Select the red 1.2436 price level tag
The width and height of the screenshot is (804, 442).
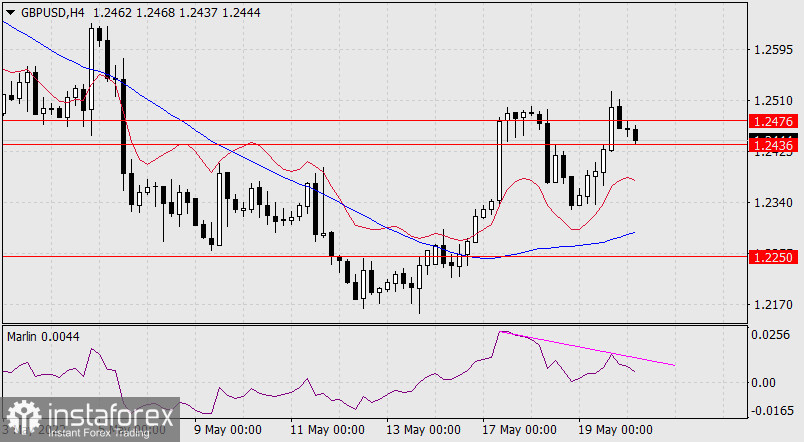click(x=774, y=147)
